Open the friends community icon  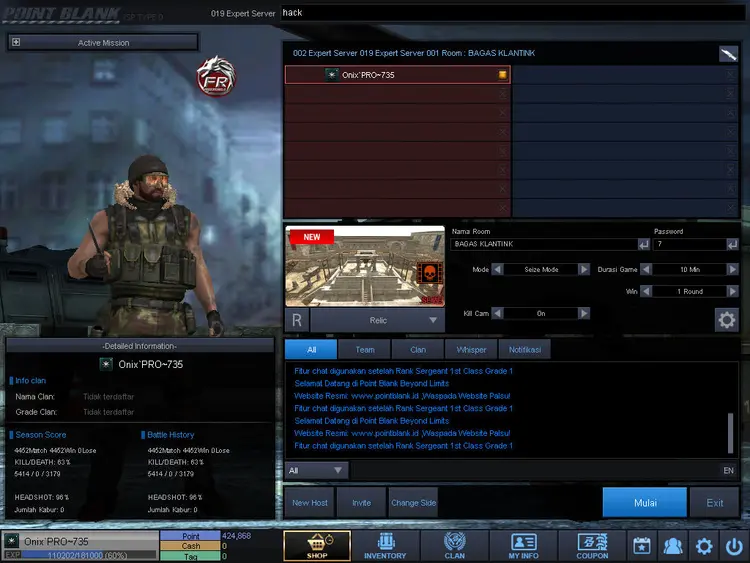(673, 546)
